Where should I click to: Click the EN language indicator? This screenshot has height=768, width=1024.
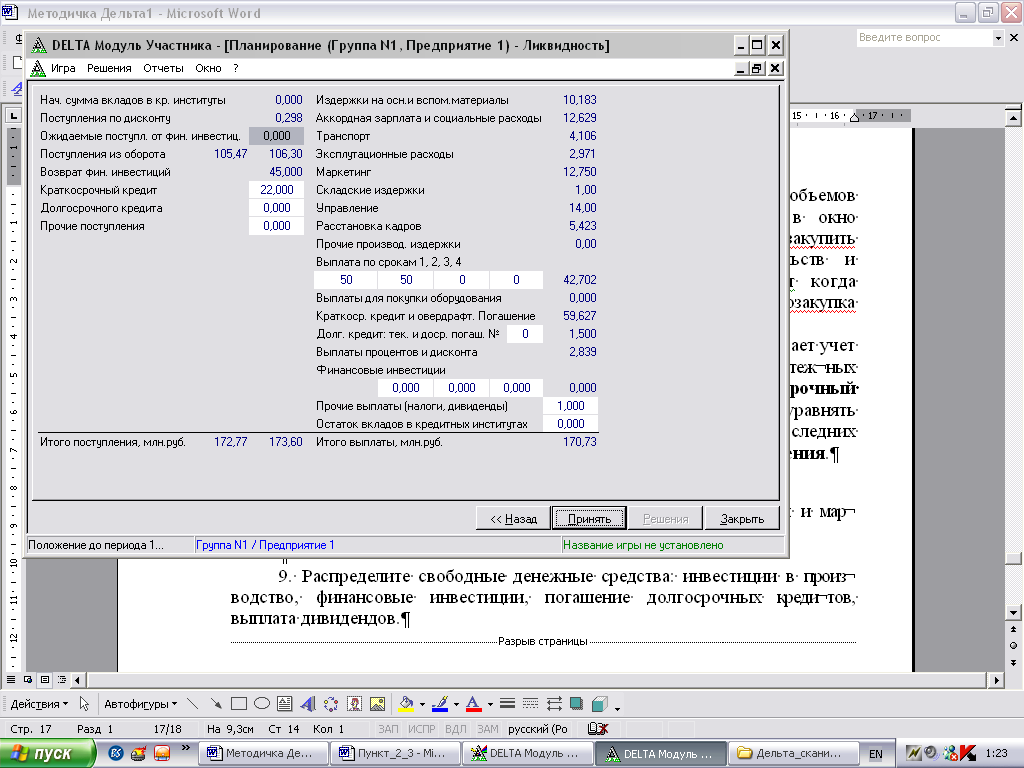[x=876, y=754]
